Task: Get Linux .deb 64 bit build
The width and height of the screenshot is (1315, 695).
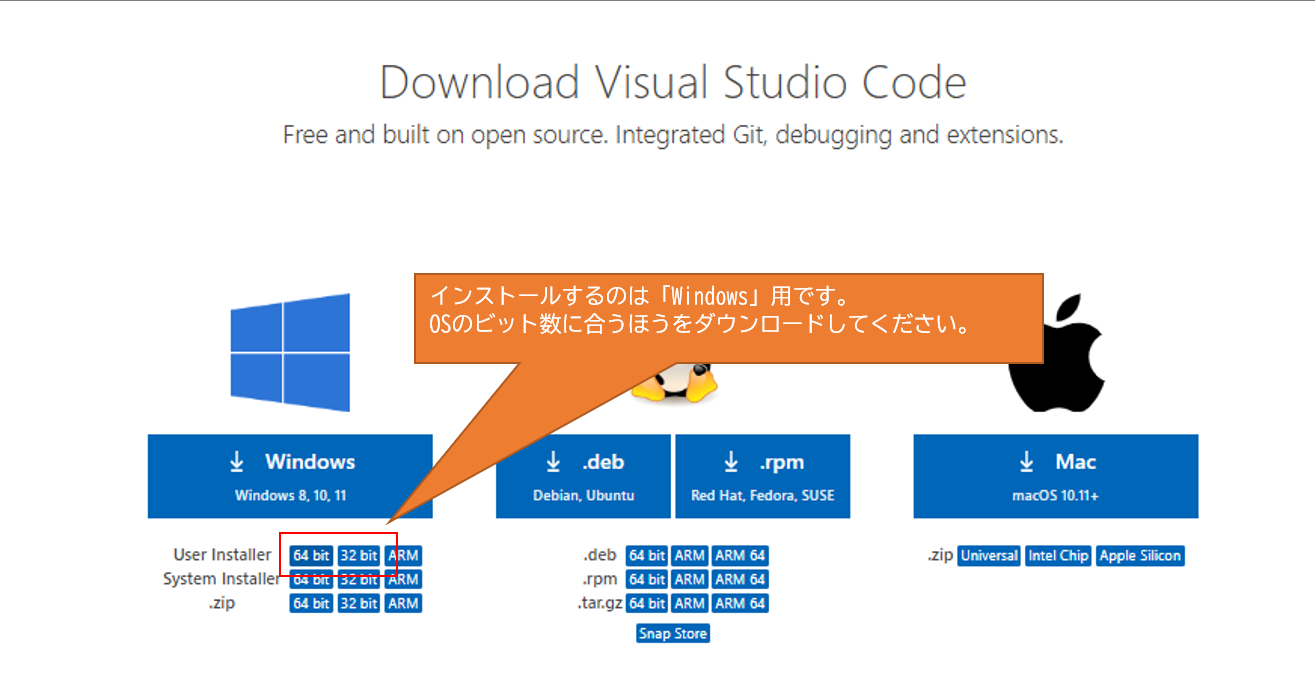Action: tap(647, 555)
